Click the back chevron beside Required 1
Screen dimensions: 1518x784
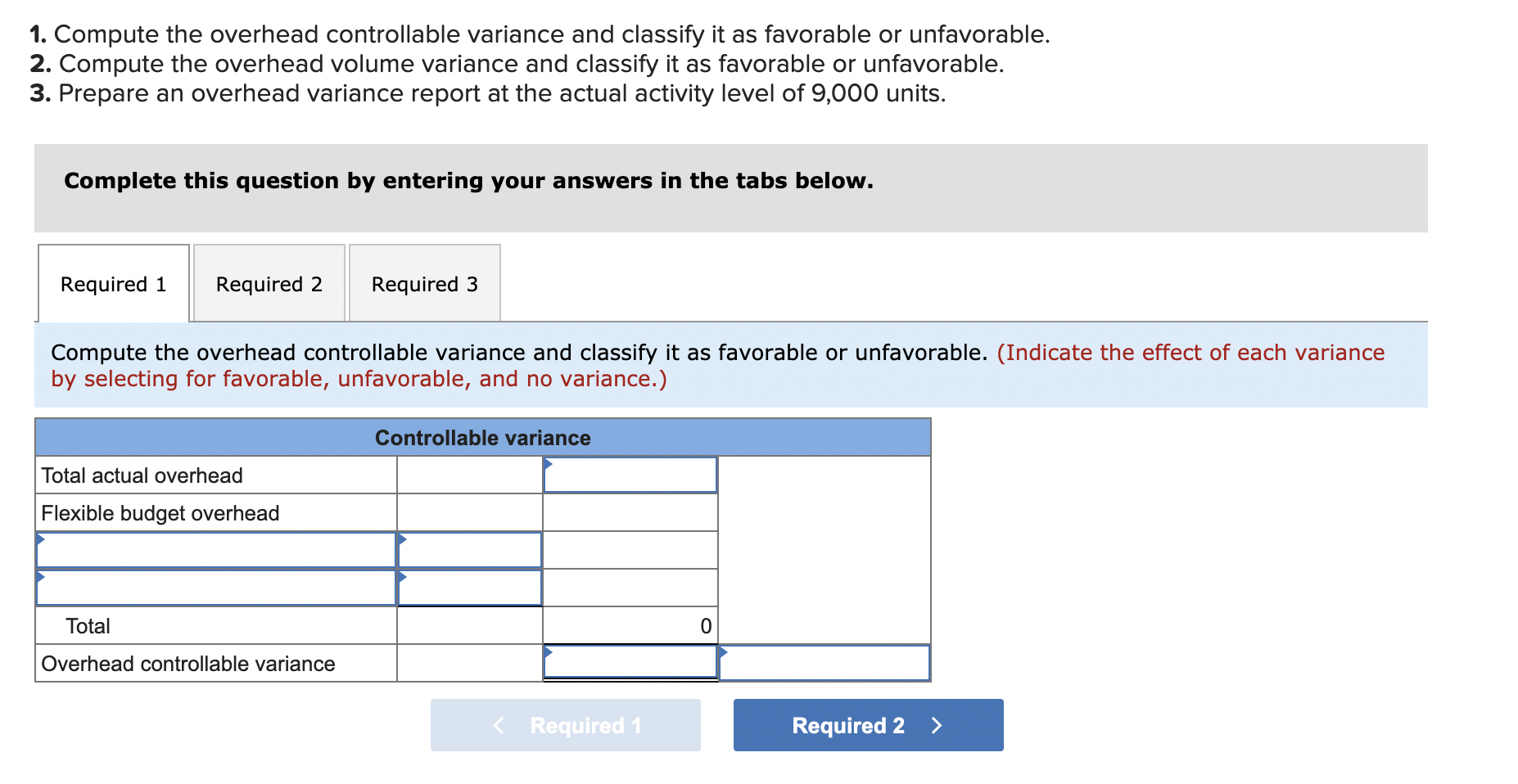click(499, 724)
